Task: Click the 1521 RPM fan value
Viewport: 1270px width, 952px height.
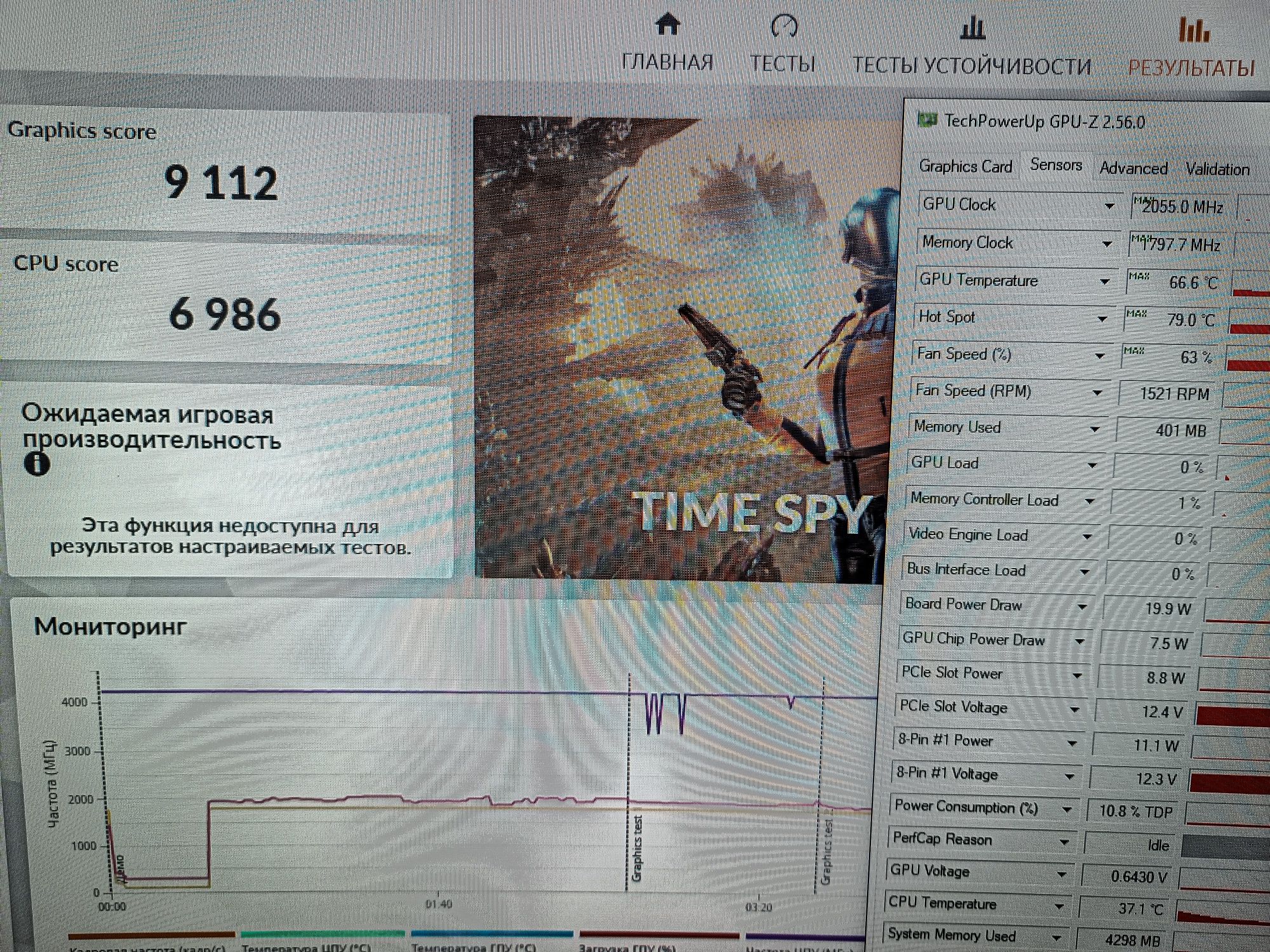Action: tap(1174, 394)
